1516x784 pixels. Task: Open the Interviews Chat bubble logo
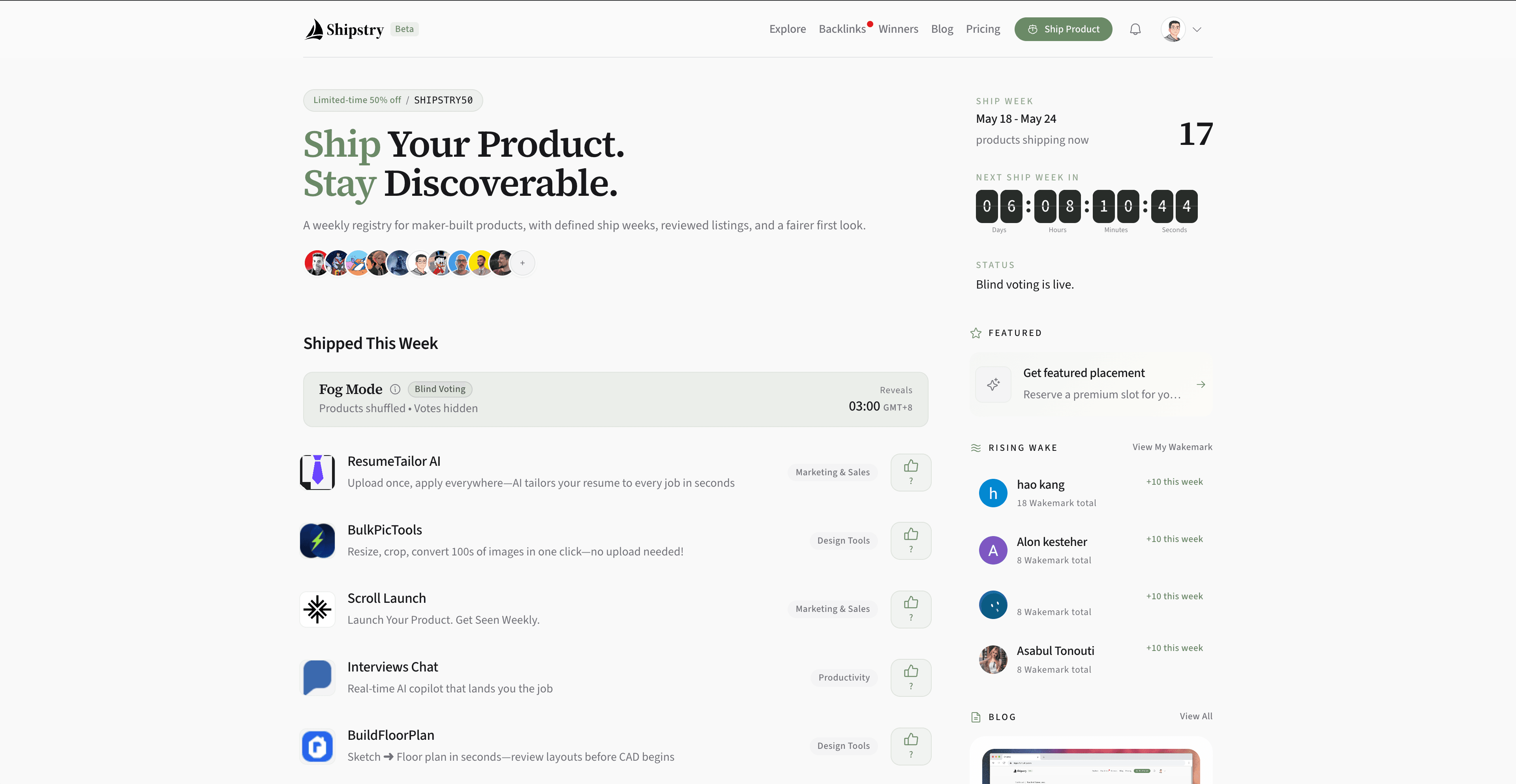[x=318, y=677]
